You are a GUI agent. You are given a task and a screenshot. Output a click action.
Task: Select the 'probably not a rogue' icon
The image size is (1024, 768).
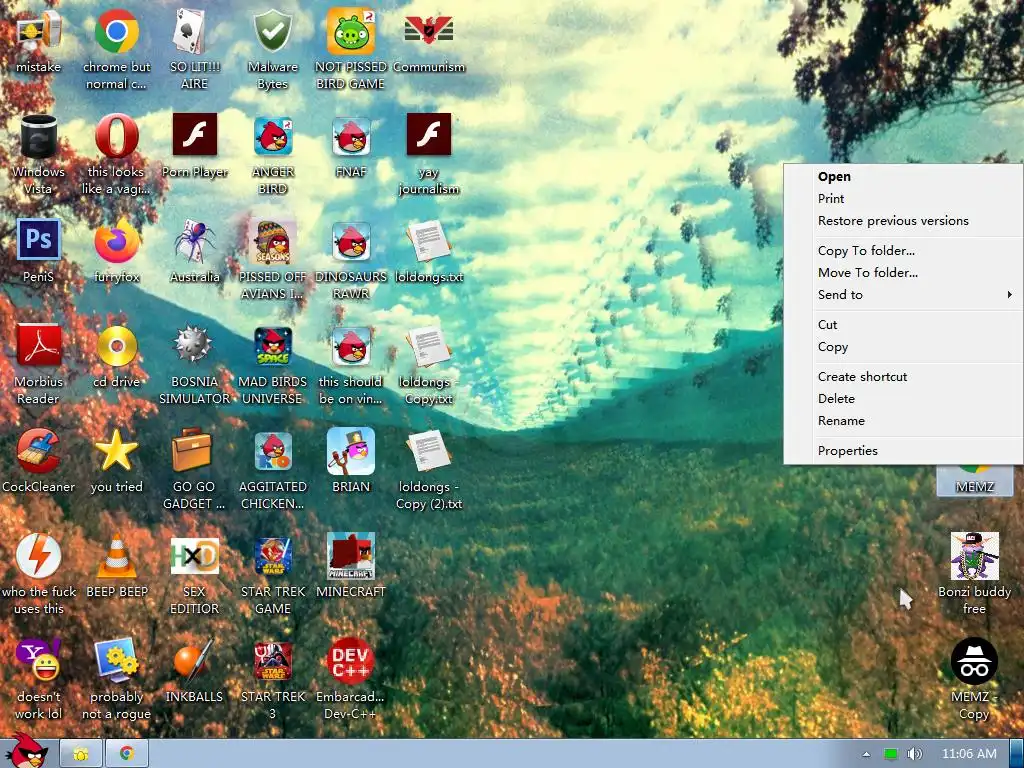click(x=116, y=679)
